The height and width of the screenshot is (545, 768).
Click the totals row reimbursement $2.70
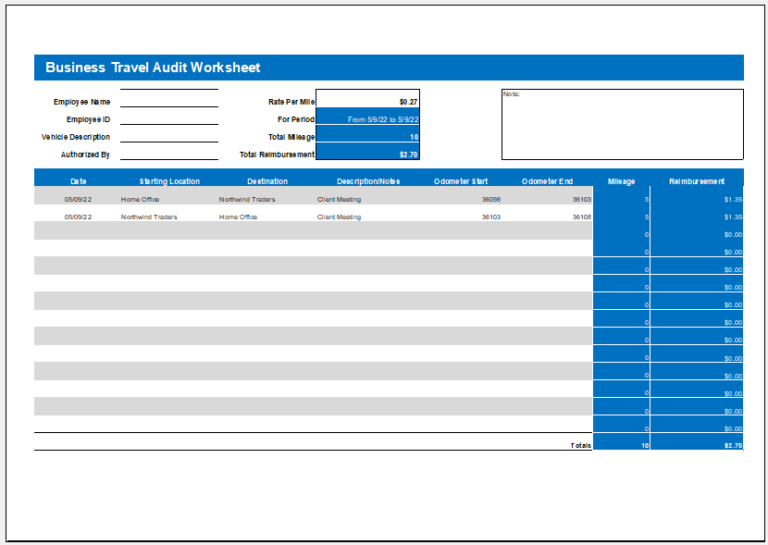tap(733, 446)
